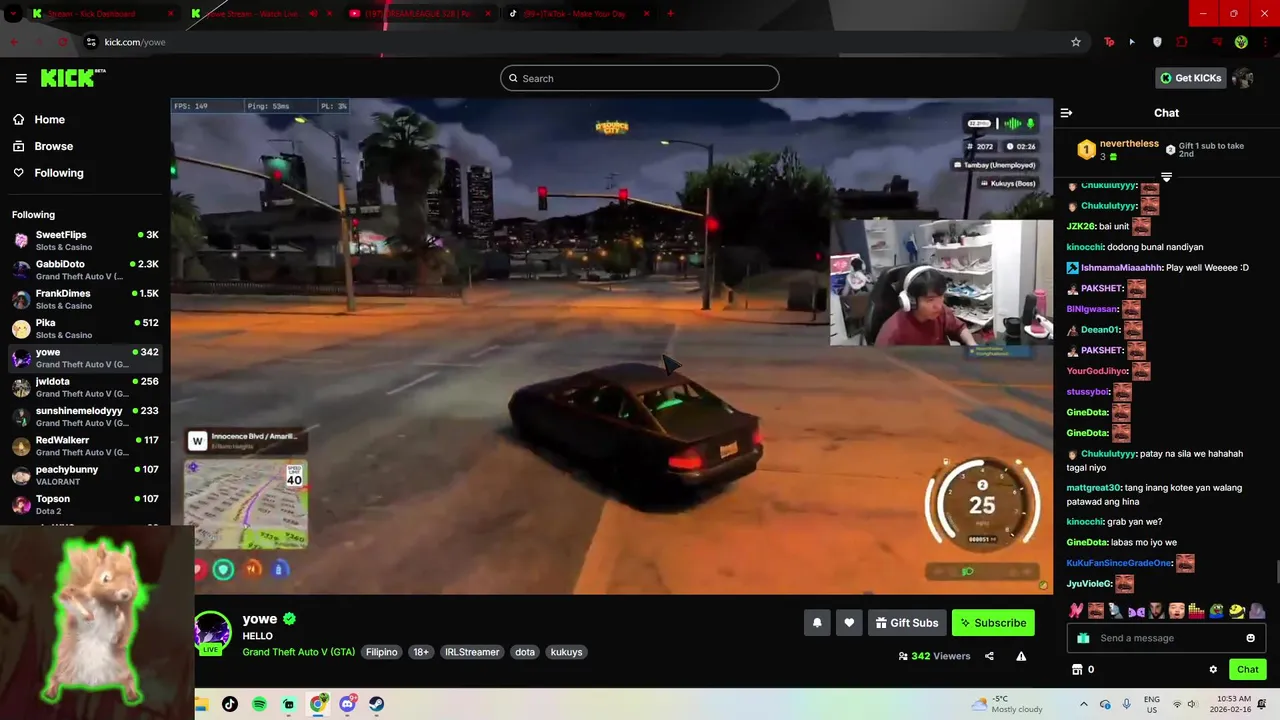
Task: Click the chat scrollbar
Action: pos(1276,572)
